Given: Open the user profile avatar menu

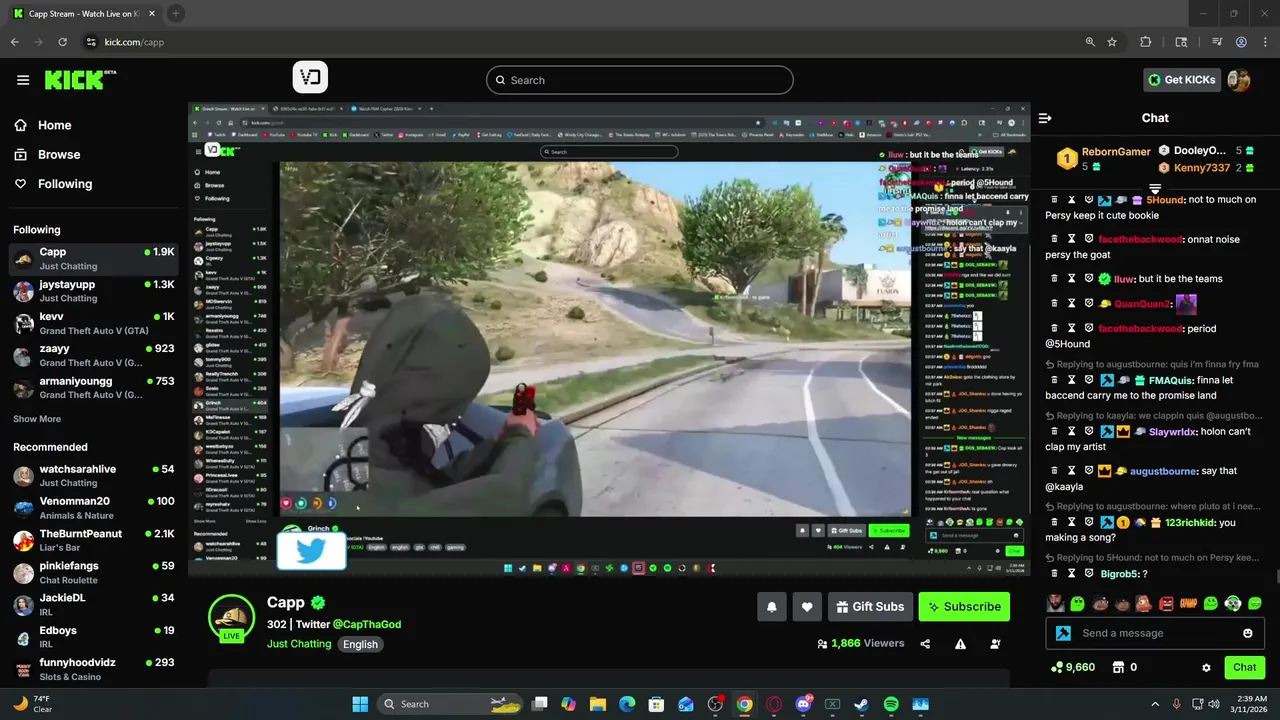Looking at the screenshot, I should [1239, 80].
